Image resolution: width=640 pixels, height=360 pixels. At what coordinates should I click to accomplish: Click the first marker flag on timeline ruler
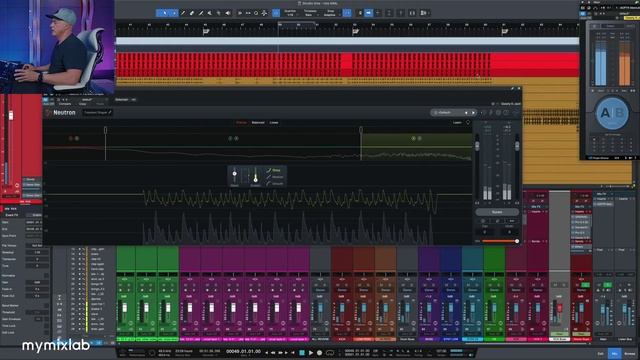(206, 31)
